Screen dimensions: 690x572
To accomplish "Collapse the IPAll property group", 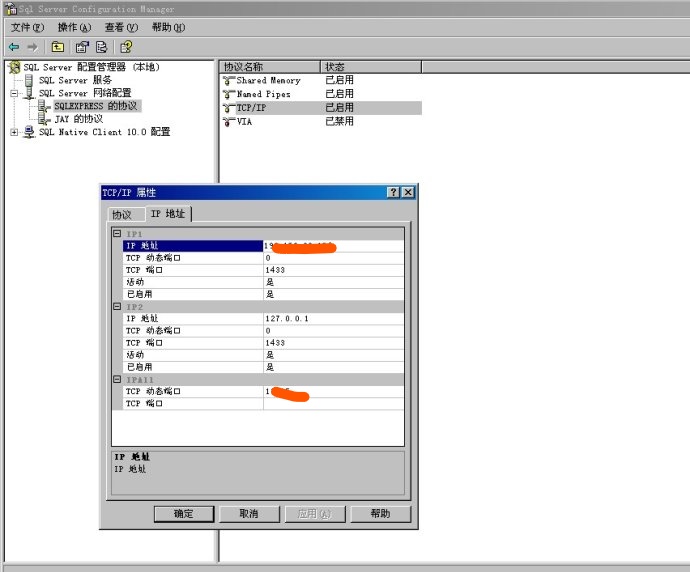I will (117, 380).
